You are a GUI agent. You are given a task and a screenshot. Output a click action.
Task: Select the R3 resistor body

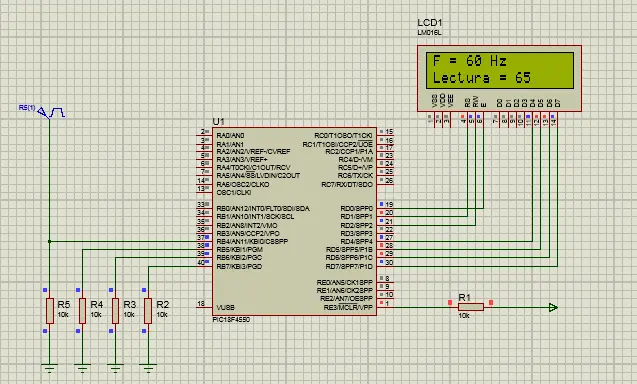click(115, 311)
